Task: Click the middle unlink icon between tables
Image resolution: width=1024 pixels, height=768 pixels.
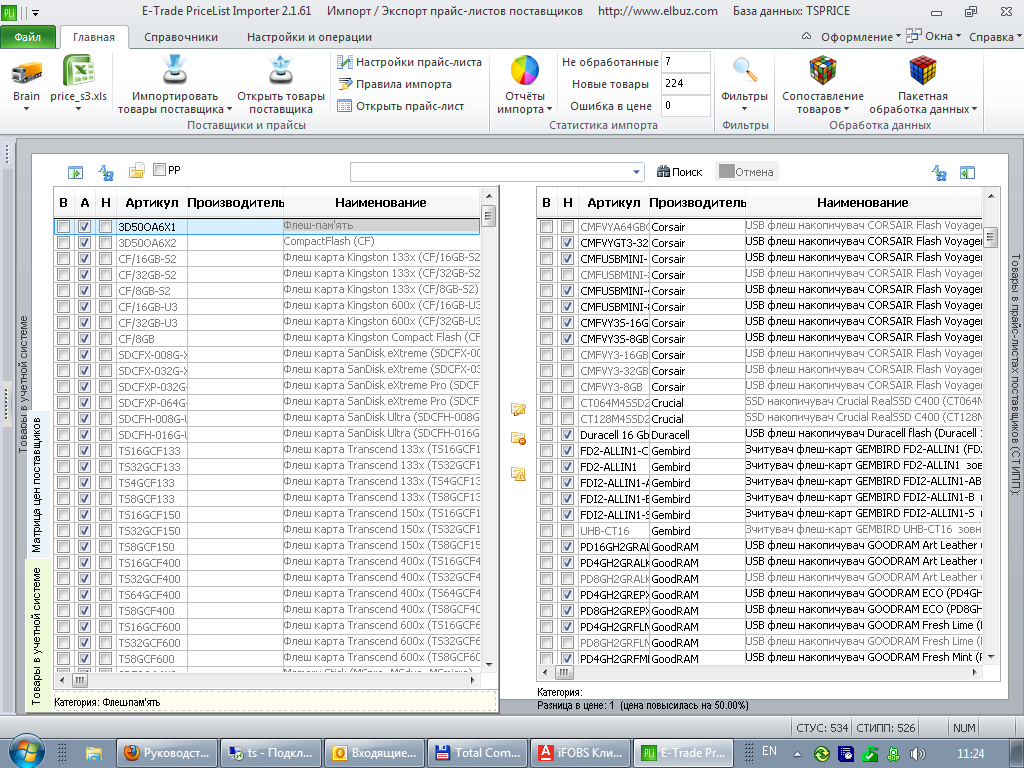Action: pos(519,438)
